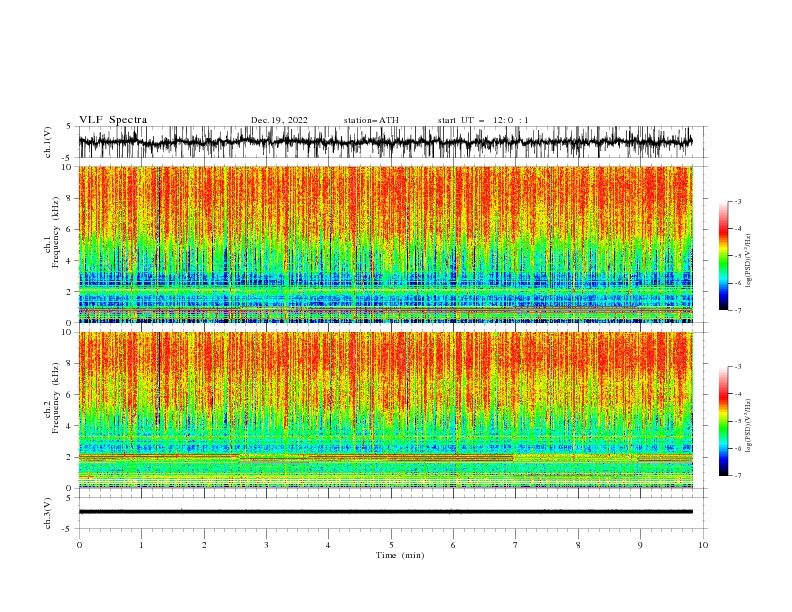Click ch.2 frequency axis tick "6"
Image resolution: width=792 pixels, height=612 pixels.
click(x=69, y=395)
